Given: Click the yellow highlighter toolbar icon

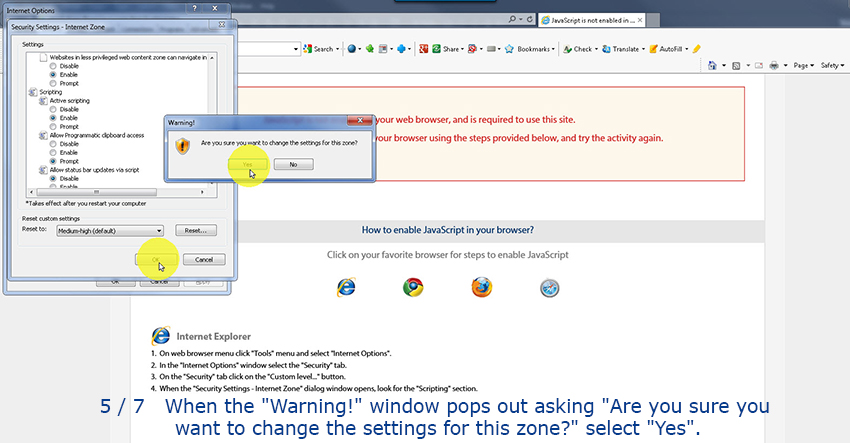Looking at the screenshot, I should point(697,49).
